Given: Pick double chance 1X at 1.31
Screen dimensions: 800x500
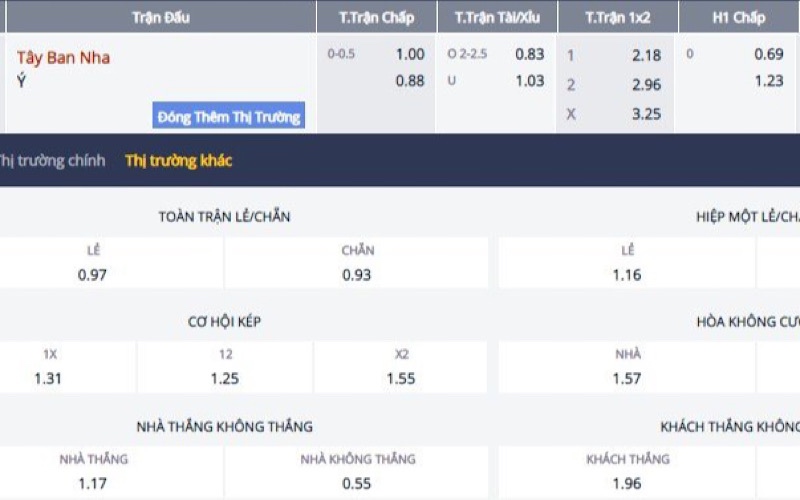Looking at the screenshot, I should click(49, 378).
